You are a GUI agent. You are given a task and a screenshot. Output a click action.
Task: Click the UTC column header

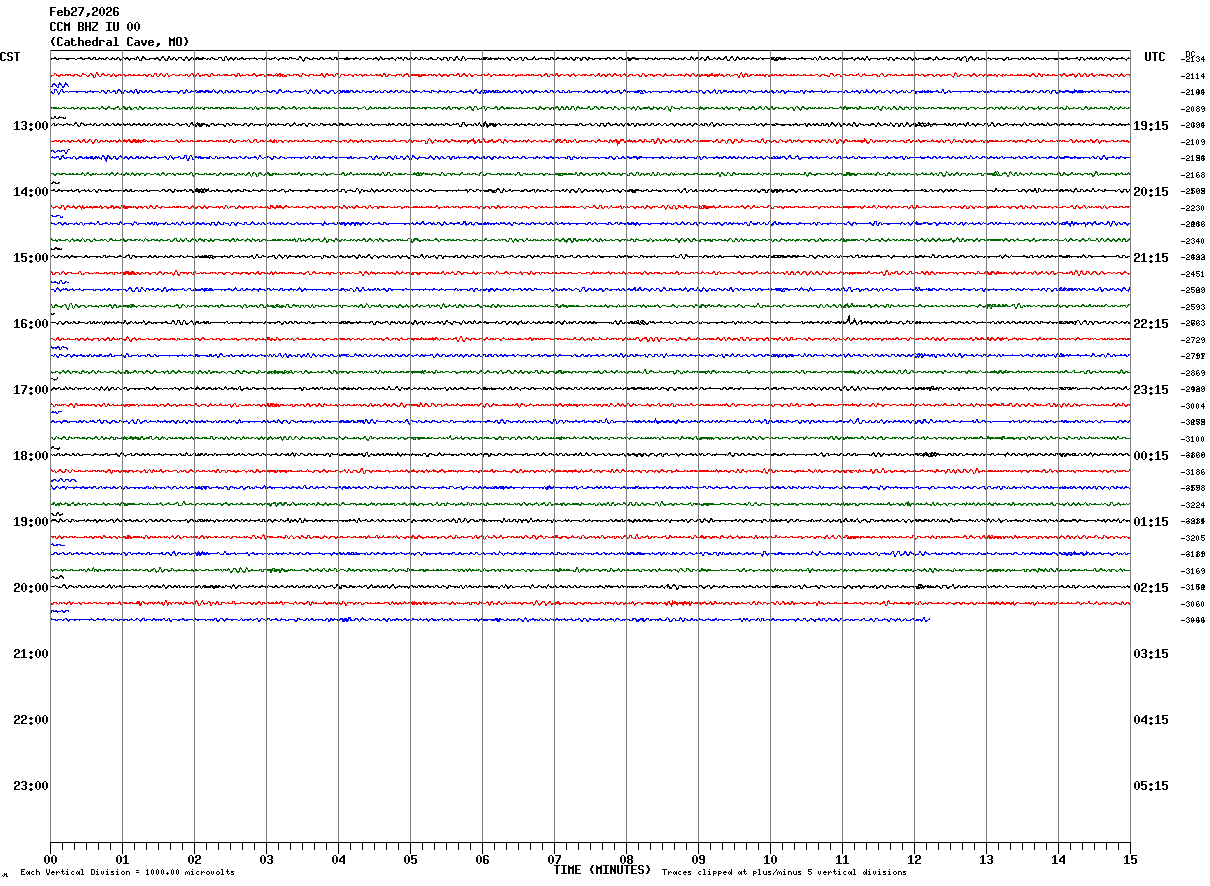pos(1155,57)
